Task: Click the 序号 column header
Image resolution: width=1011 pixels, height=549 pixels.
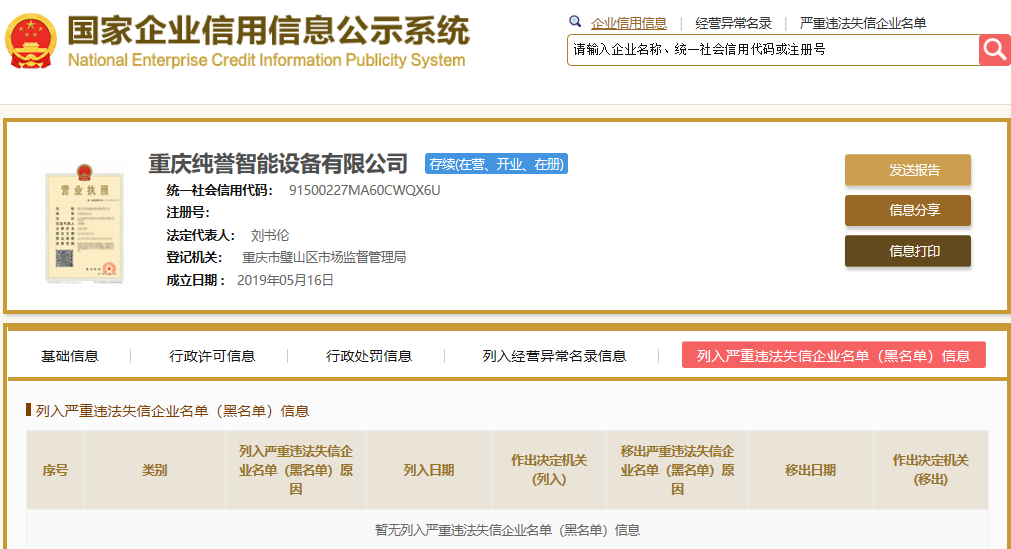Action: (55, 470)
